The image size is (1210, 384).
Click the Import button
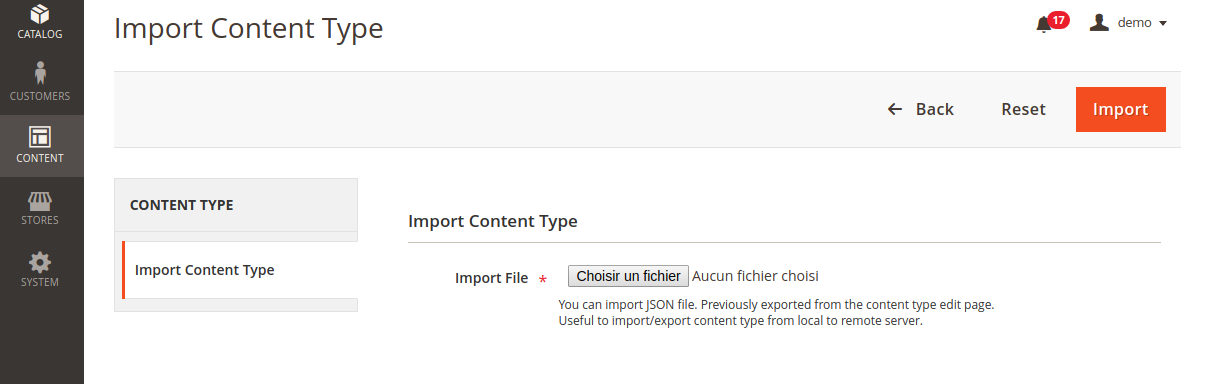pyautogui.click(x=1120, y=109)
